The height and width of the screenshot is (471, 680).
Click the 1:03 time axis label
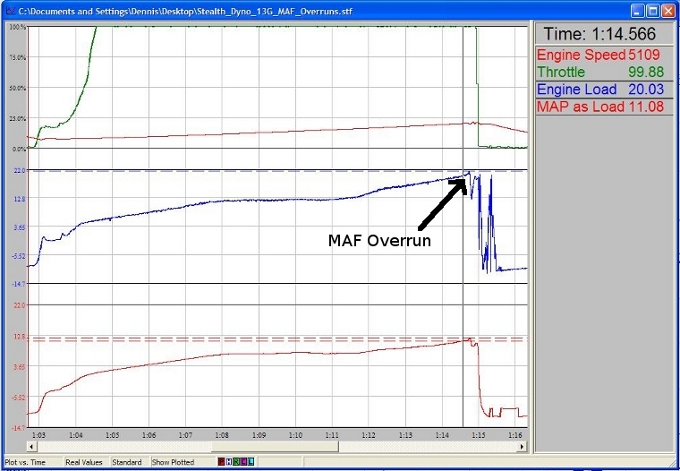pyautogui.click(x=39, y=435)
